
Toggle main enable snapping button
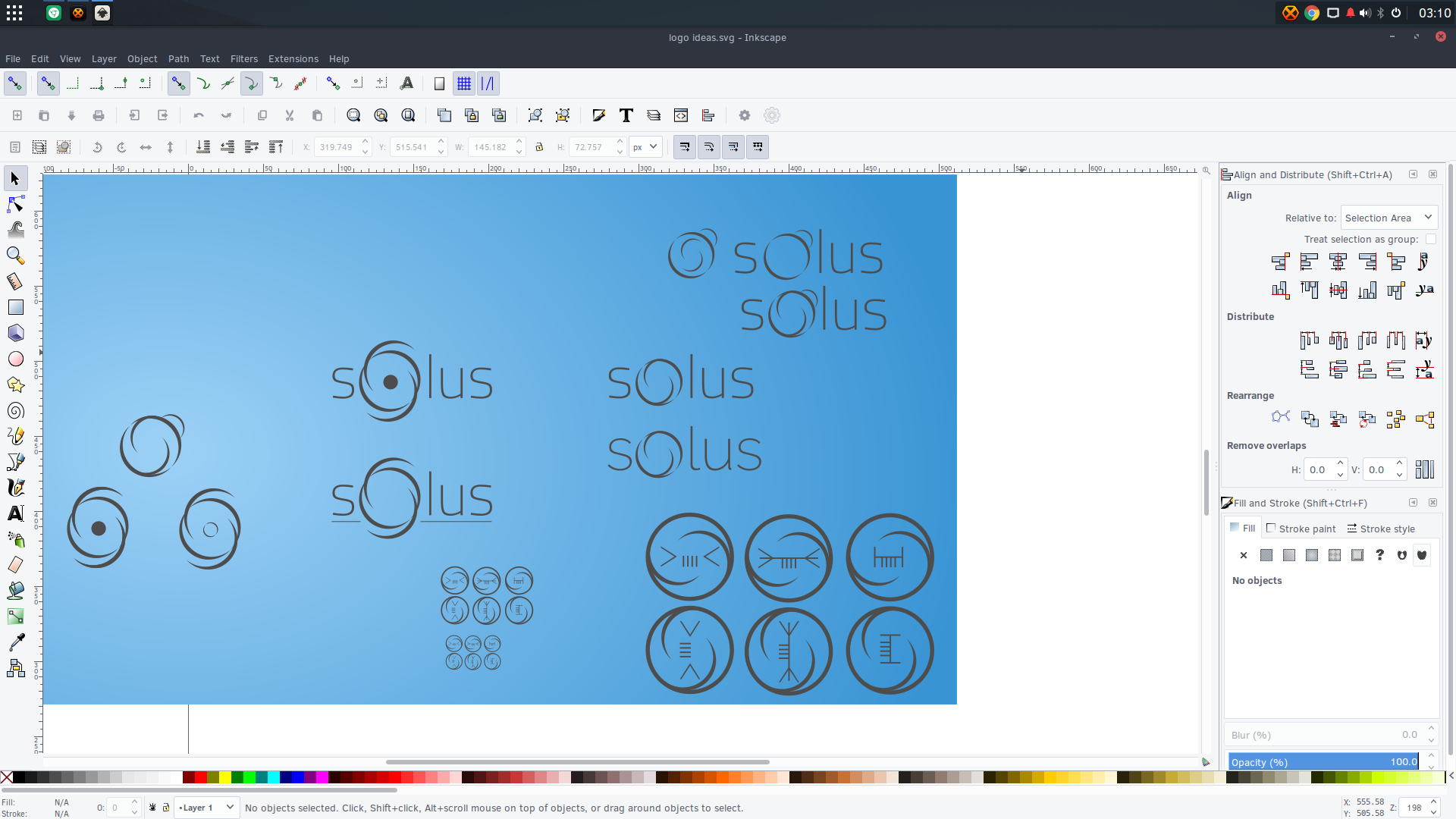coord(15,83)
